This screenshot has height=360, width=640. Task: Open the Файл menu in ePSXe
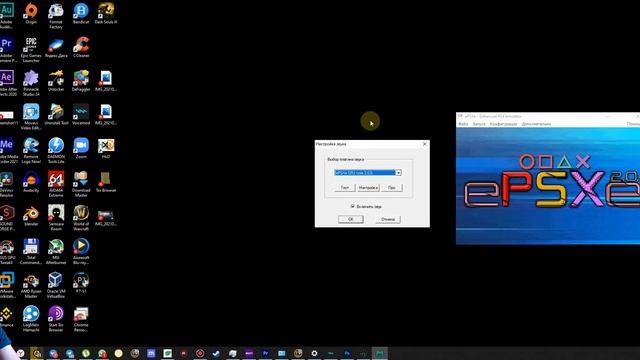pos(463,124)
